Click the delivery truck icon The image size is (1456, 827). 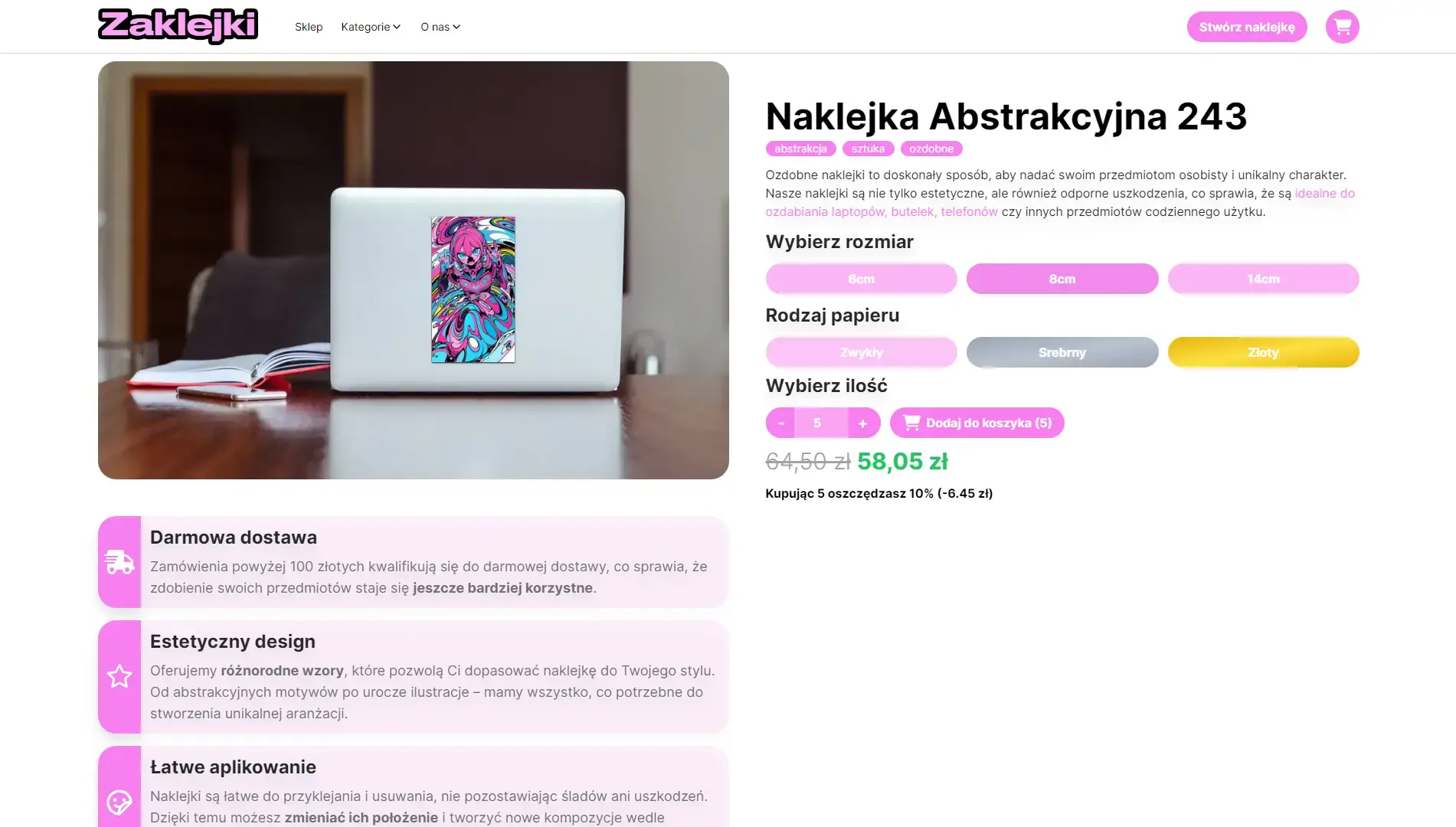pyautogui.click(x=119, y=562)
